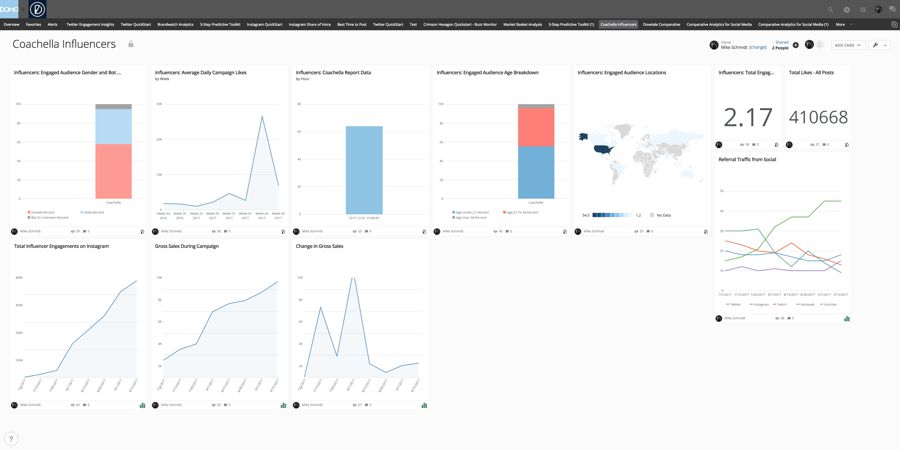Click green chart icon on Referral Traffic card
This screenshot has height=450, width=900.
(847, 318)
